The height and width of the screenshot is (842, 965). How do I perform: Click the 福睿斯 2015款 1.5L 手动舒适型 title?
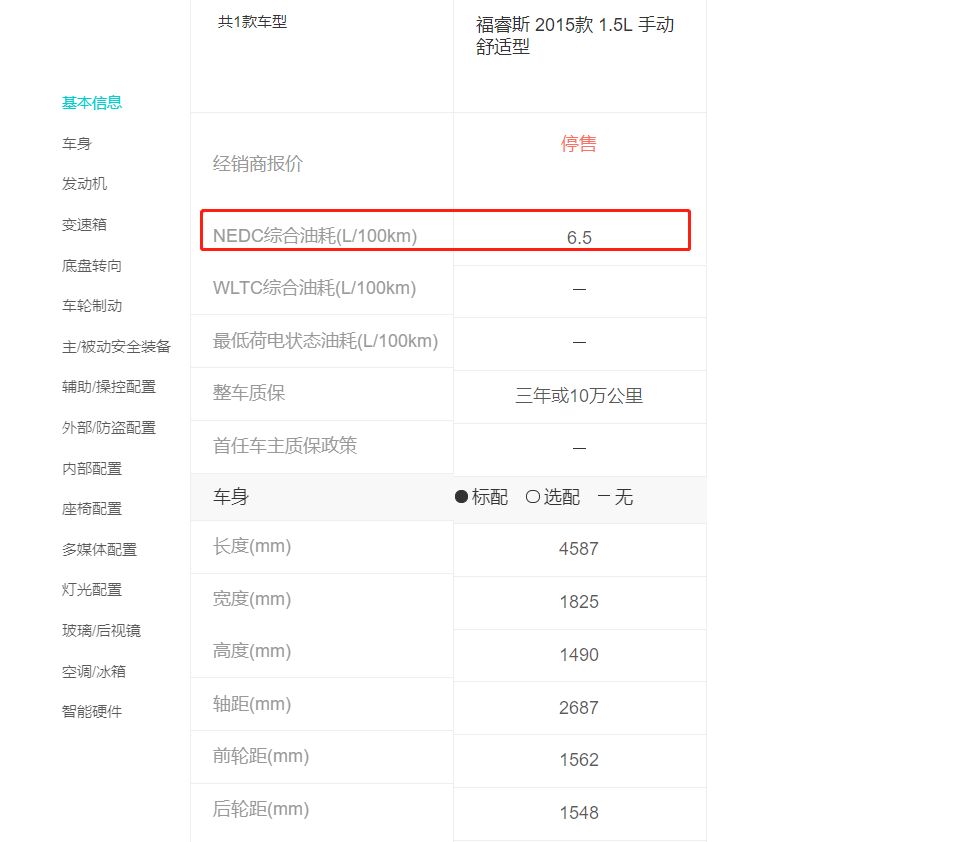click(x=575, y=36)
